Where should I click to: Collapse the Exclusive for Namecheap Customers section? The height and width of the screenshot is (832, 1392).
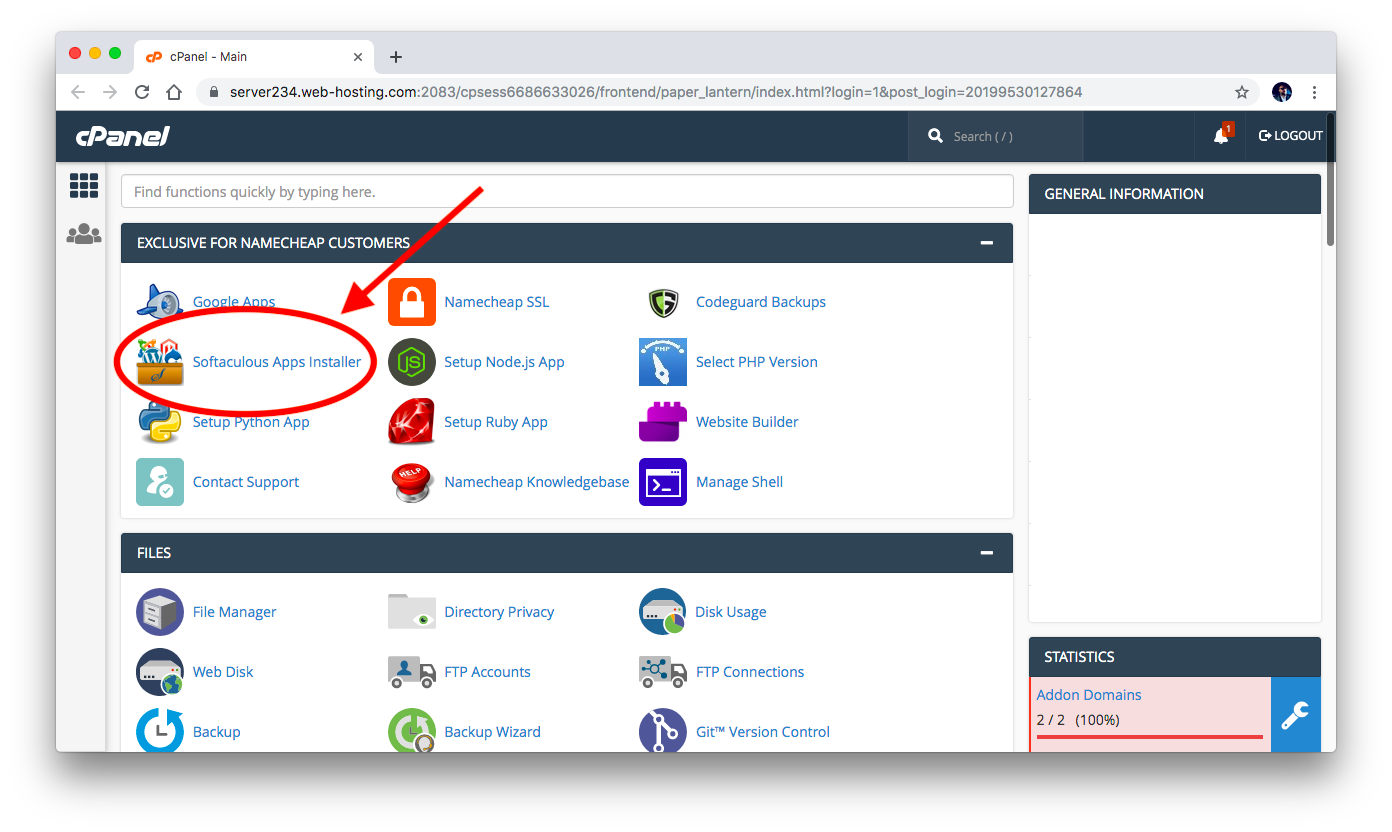(x=987, y=243)
